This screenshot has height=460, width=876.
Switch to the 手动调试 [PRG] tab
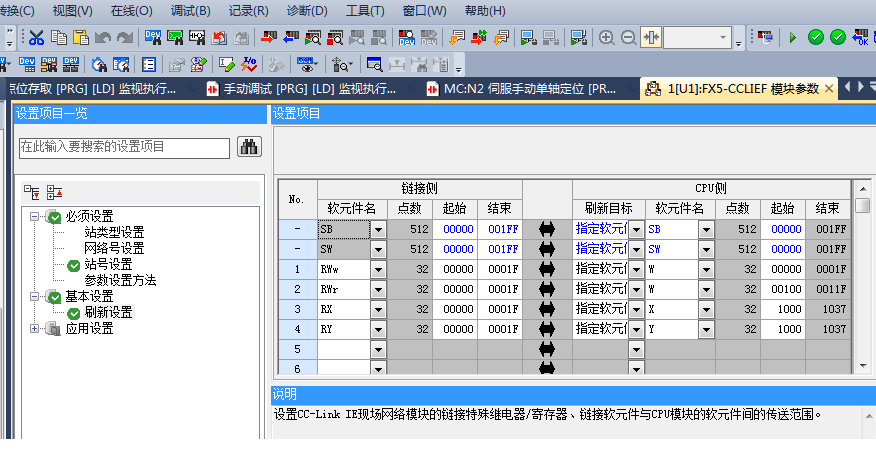(x=300, y=89)
